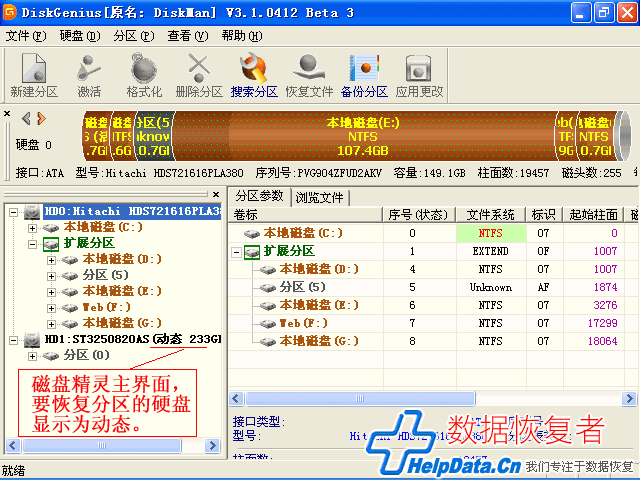This screenshot has height=480, width=640.
Task: Collapse the HD1:ST3250820AS tree node
Action: click(x=13, y=340)
